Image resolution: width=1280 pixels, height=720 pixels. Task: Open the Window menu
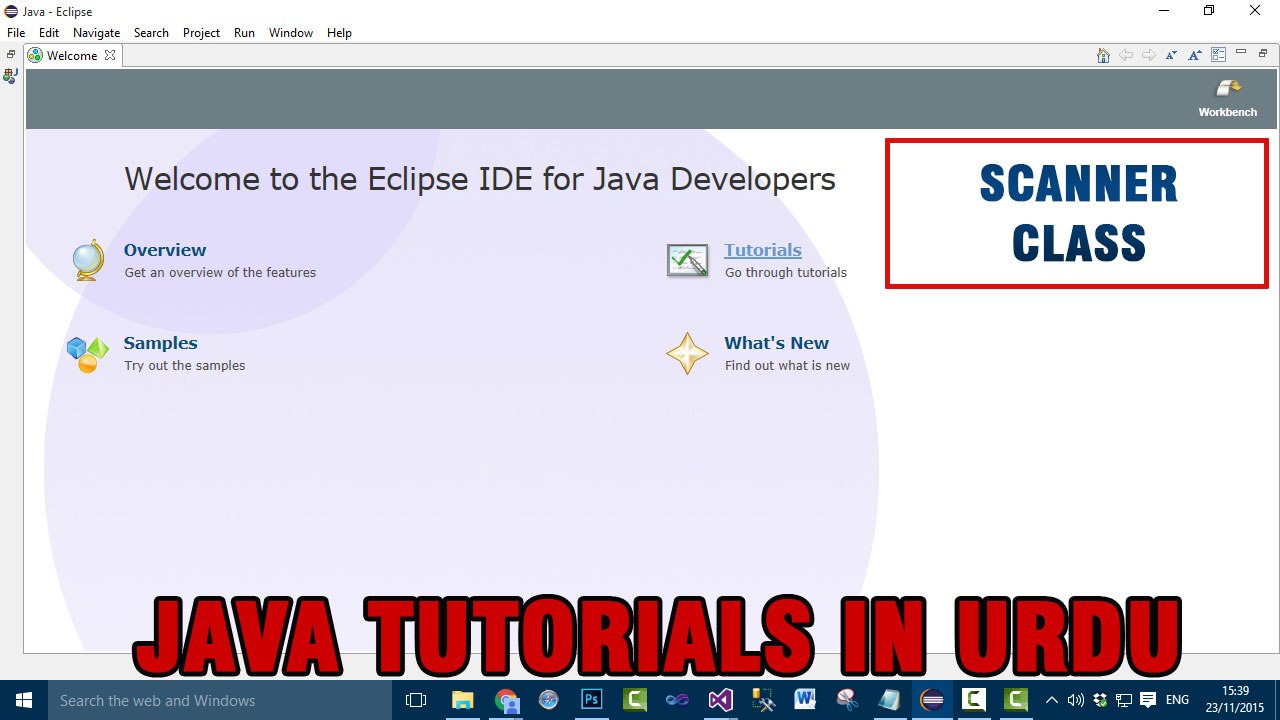tap(291, 33)
